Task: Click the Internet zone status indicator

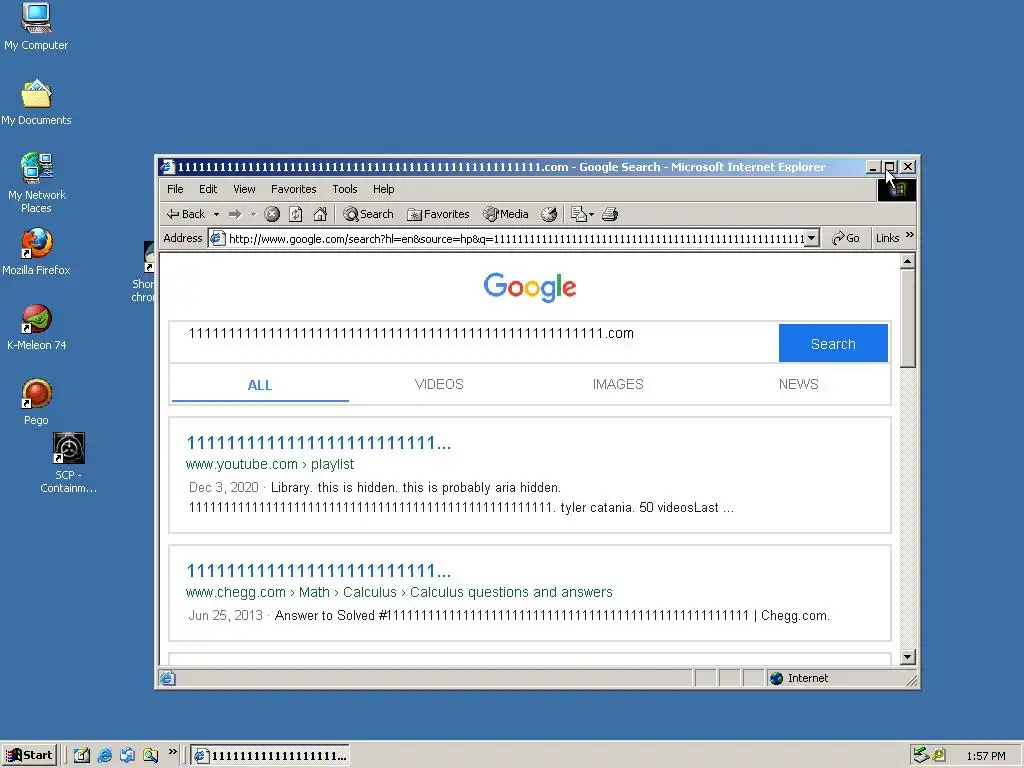Action: click(x=799, y=679)
